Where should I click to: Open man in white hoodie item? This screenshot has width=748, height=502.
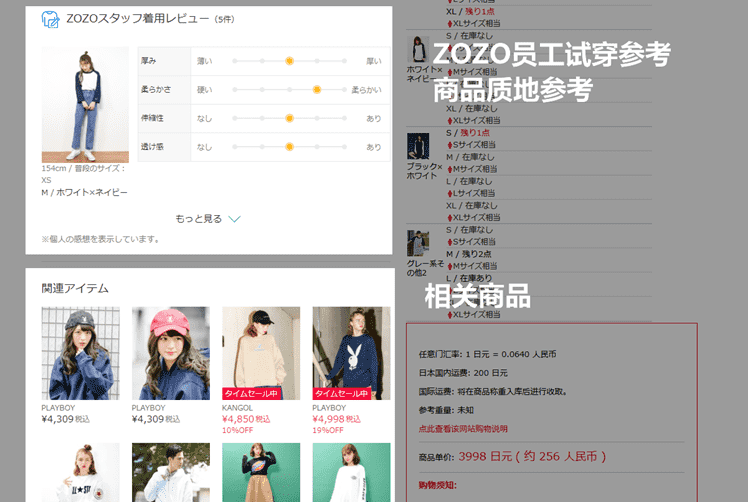171,472
